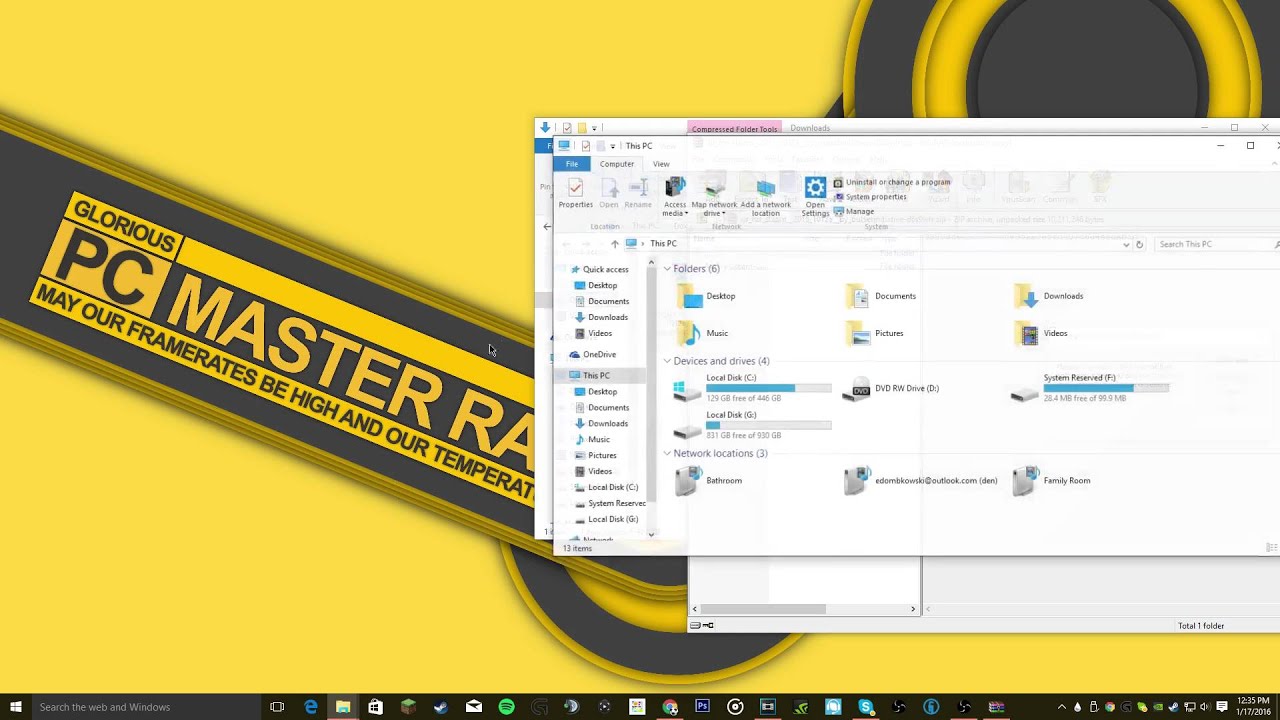Open the Map network drive menu
The width and height of the screenshot is (1280, 720).
point(714,197)
